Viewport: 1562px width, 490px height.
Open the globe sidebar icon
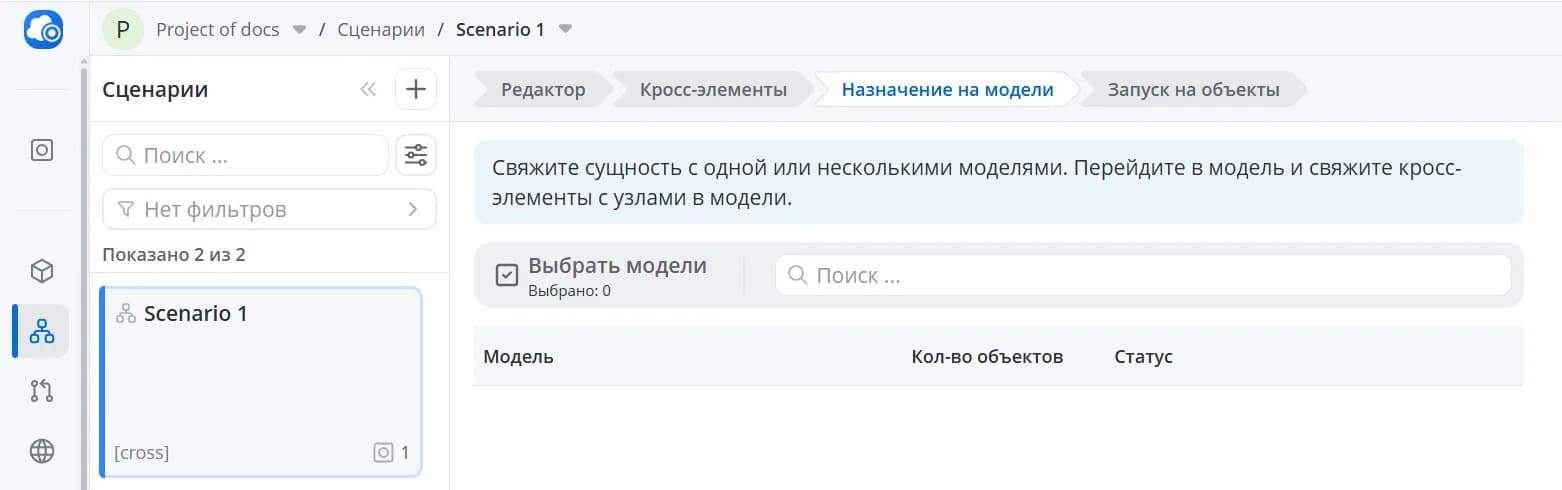(42, 452)
